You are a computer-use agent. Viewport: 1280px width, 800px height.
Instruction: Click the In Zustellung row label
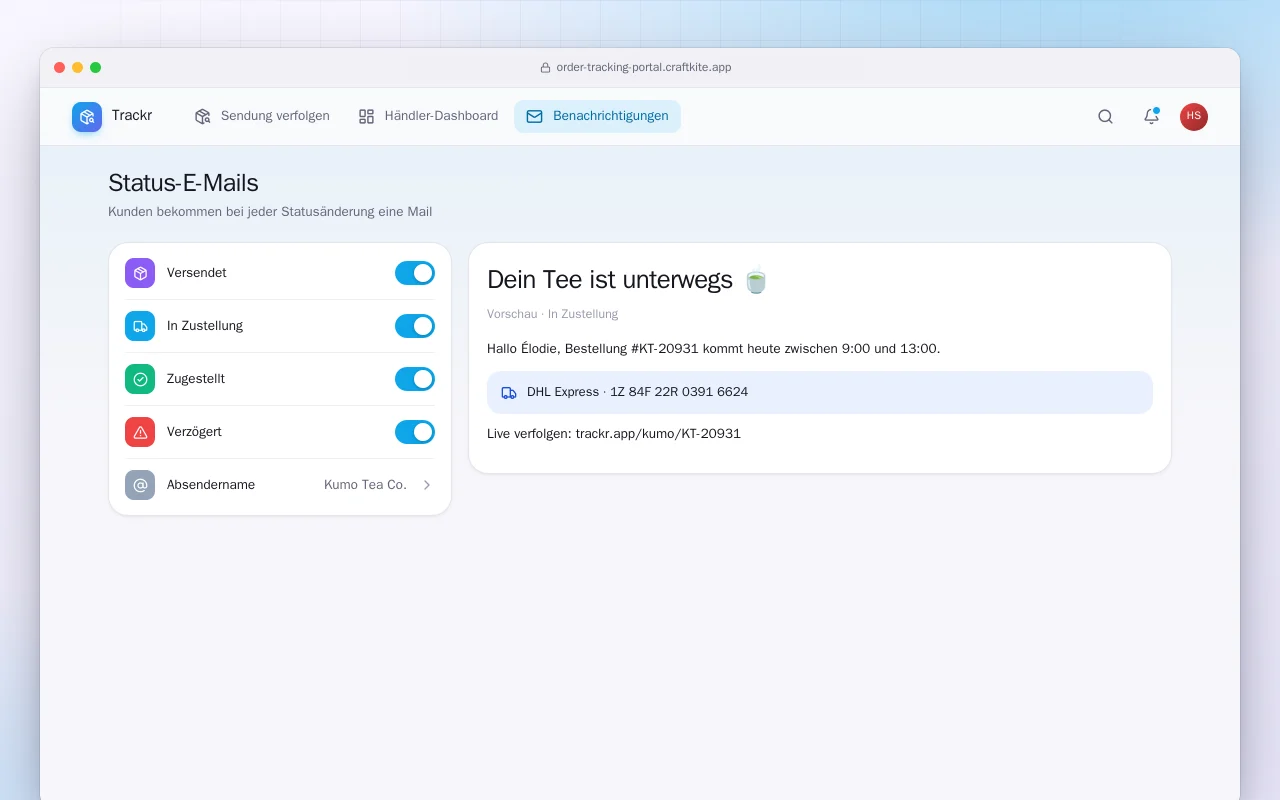[205, 326]
